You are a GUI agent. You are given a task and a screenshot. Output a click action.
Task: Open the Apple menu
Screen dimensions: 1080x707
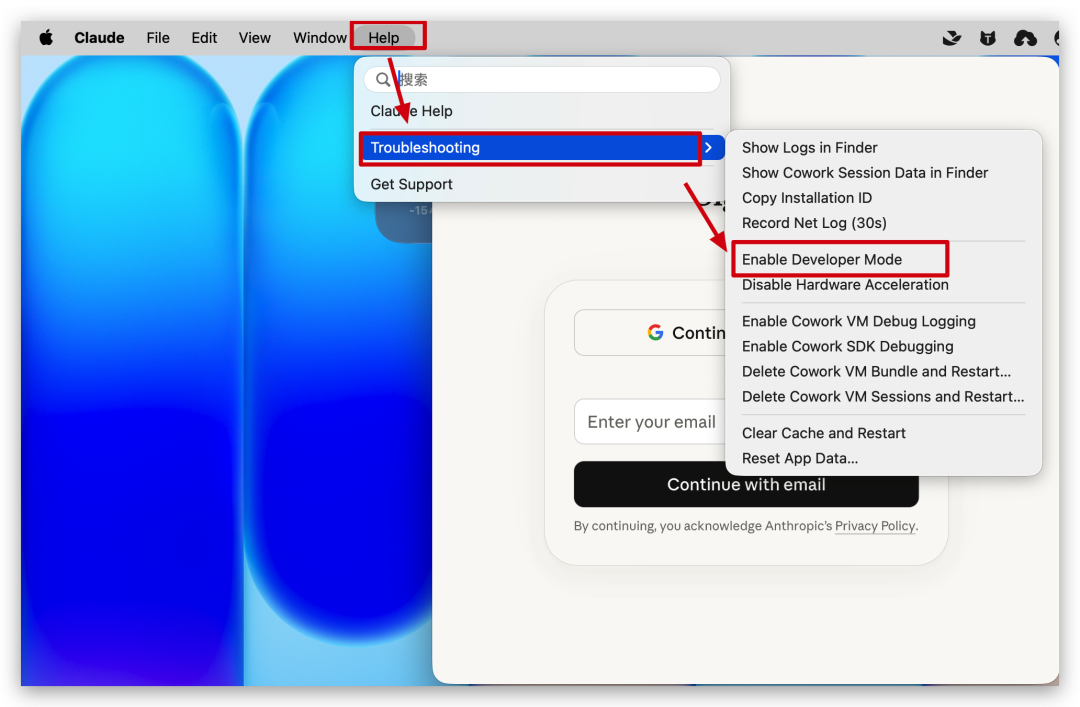tap(46, 38)
